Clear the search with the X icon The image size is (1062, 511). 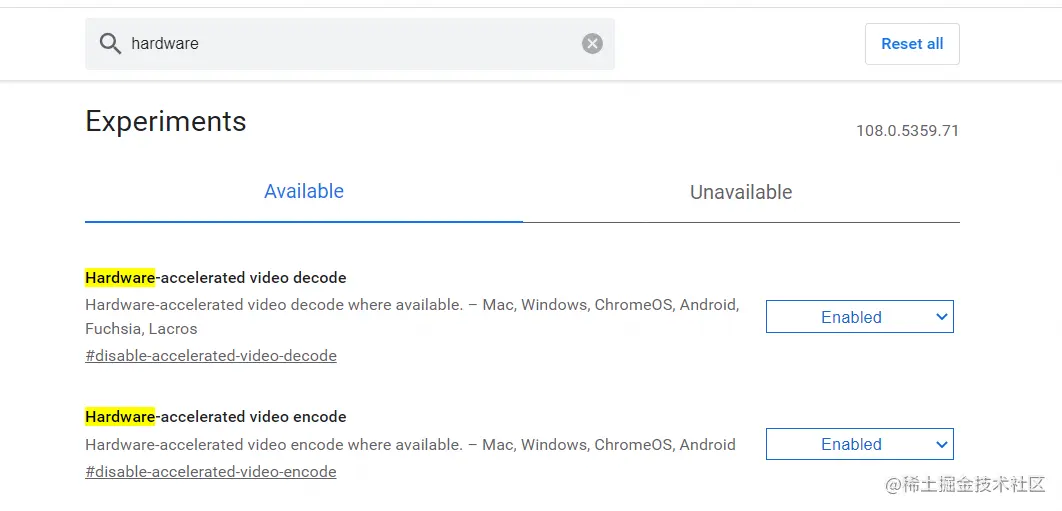coord(592,44)
